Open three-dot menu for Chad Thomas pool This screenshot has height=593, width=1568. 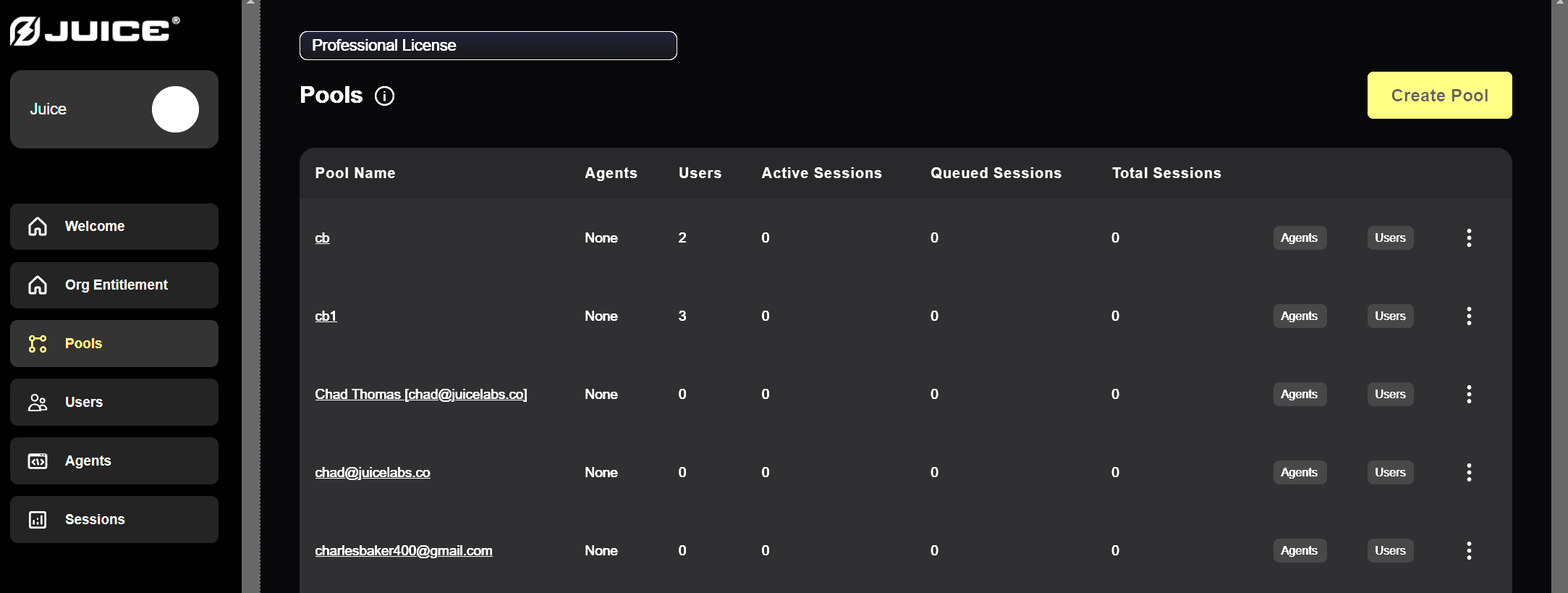click(x=1469, y=394)
